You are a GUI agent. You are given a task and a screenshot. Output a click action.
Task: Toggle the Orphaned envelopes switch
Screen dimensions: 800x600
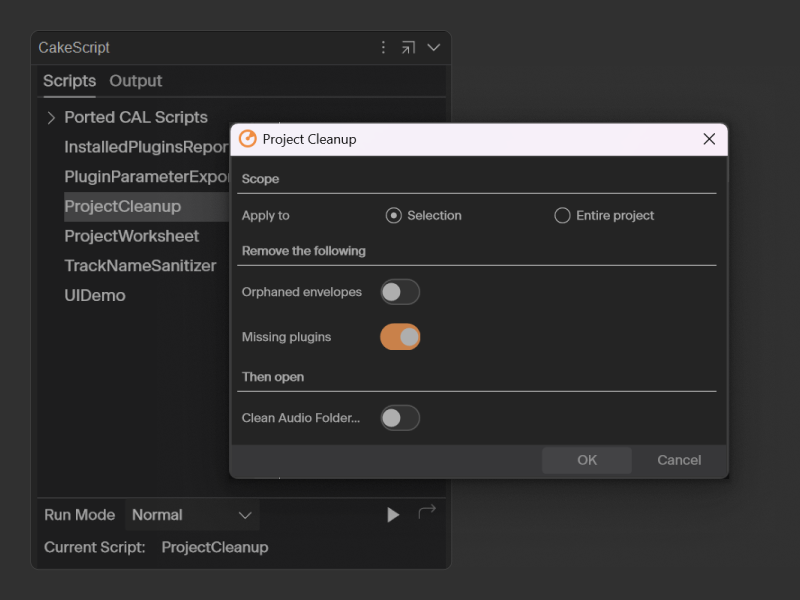pyautogui.click(x=400, y=292)
